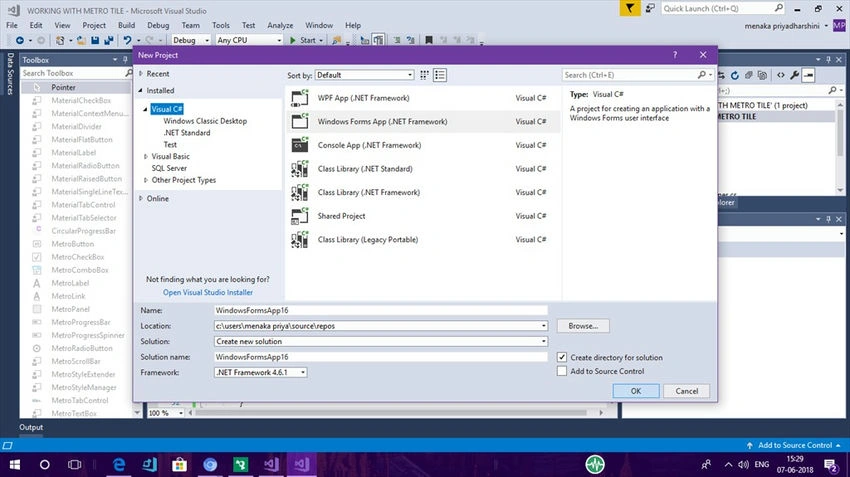Expand the Visual Basic node
Image resolution: width=850 pixels, height=477 pixels.
click(146, 156)
